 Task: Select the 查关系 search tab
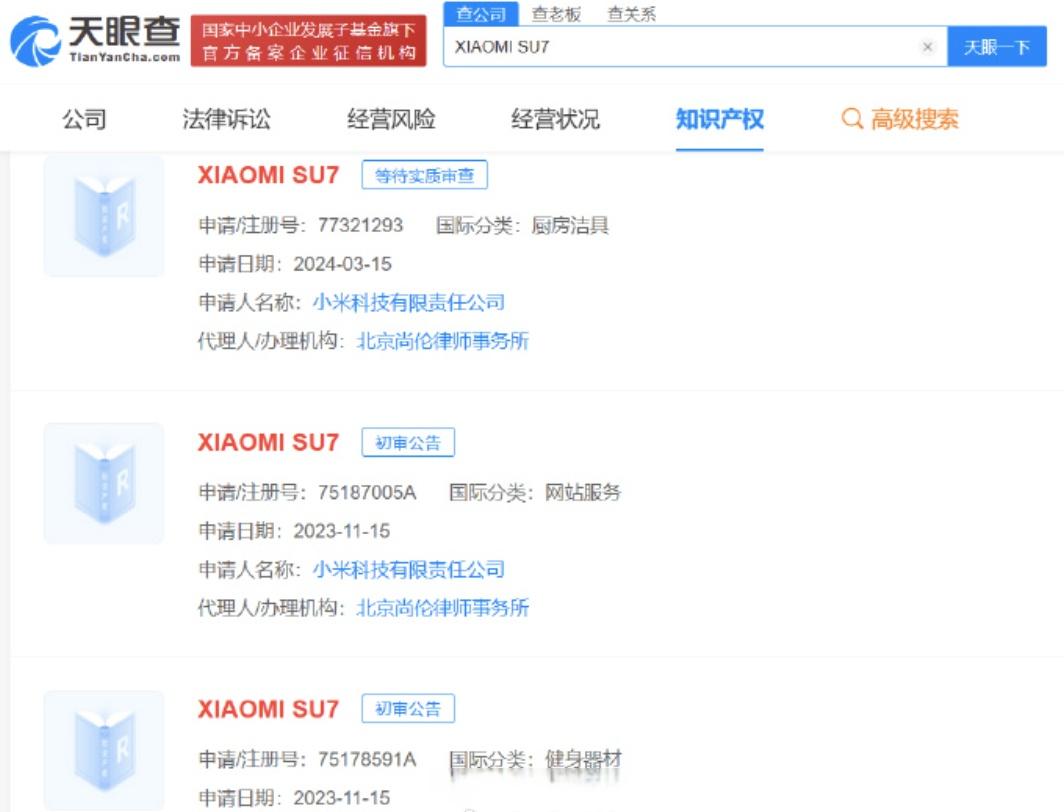coord(632,14)
